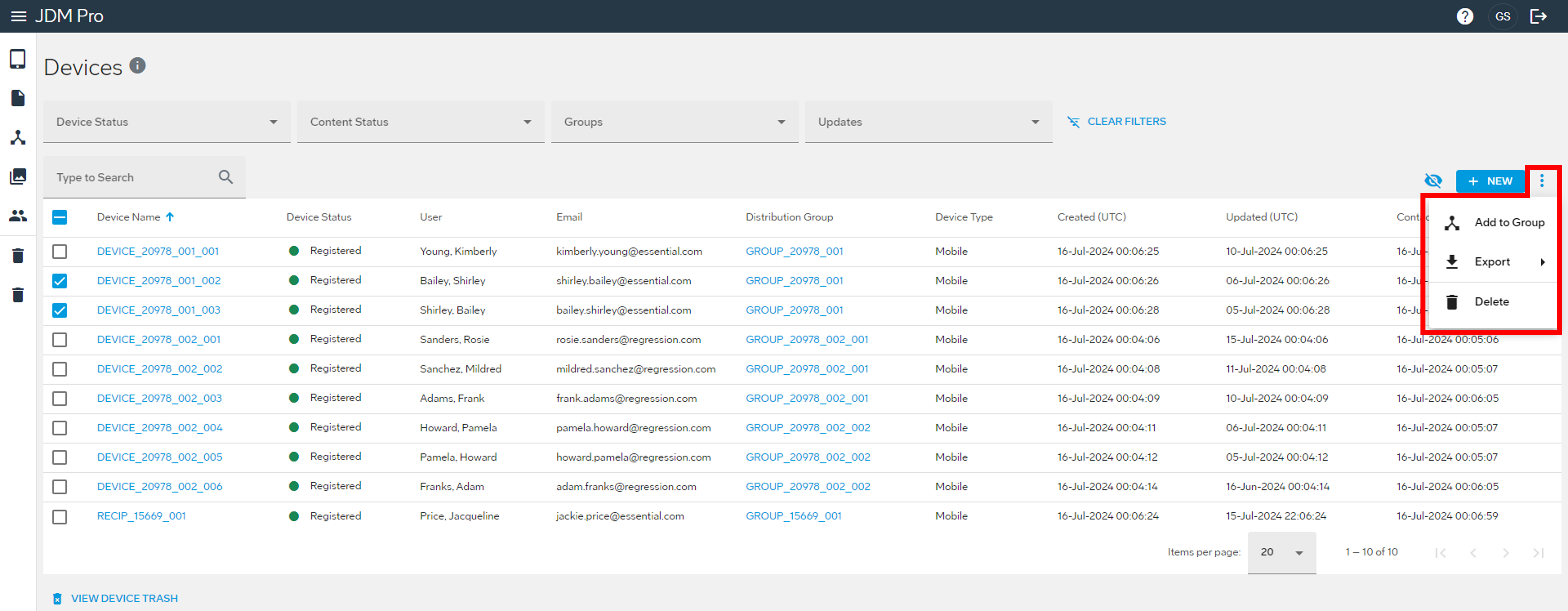This screenshot has height=611, width=1568.
Task: Open GROUP_15669_001 group link
Action: point(793,516)
